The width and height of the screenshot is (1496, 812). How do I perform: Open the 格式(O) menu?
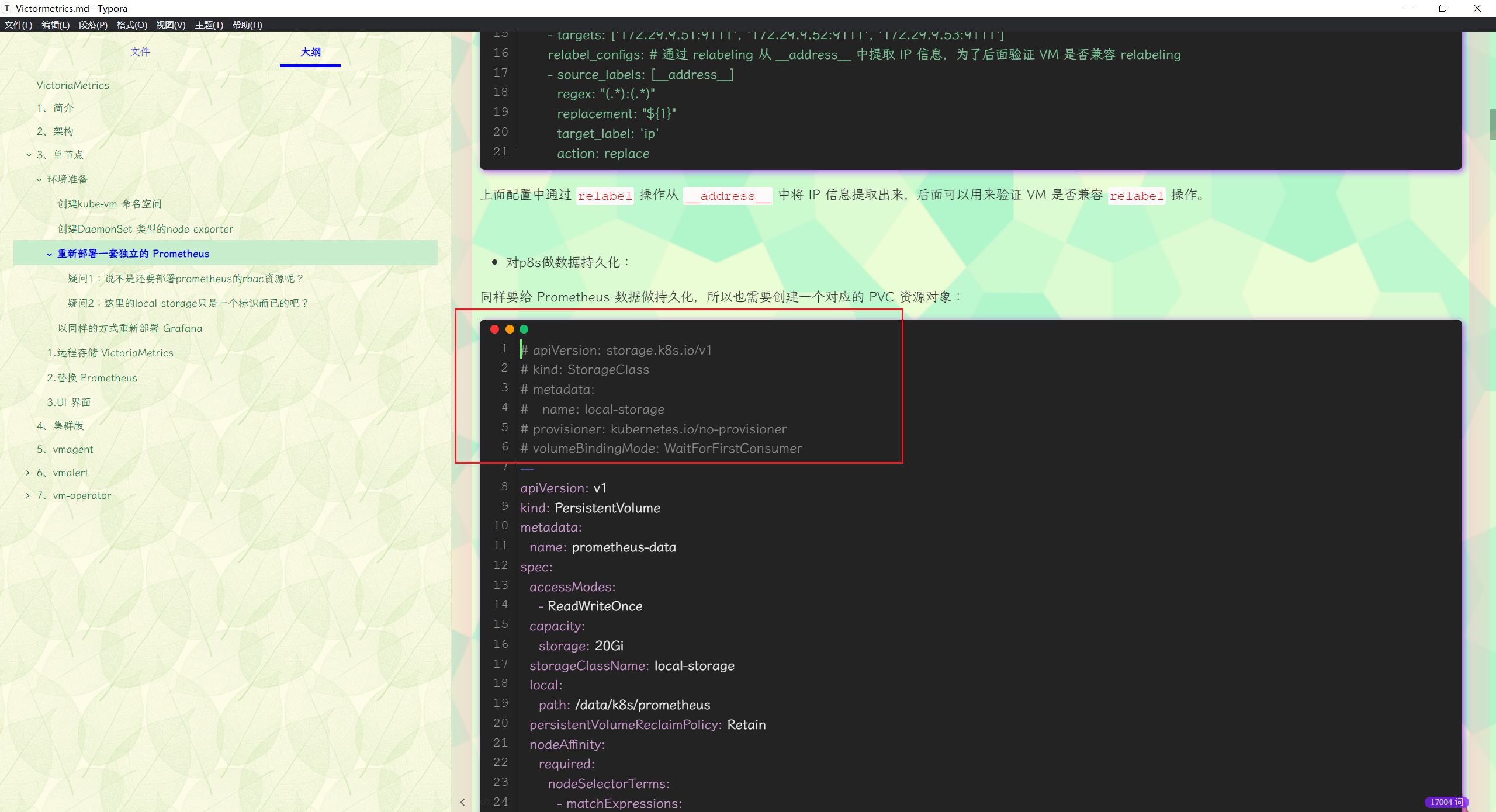tap(131, 25)
